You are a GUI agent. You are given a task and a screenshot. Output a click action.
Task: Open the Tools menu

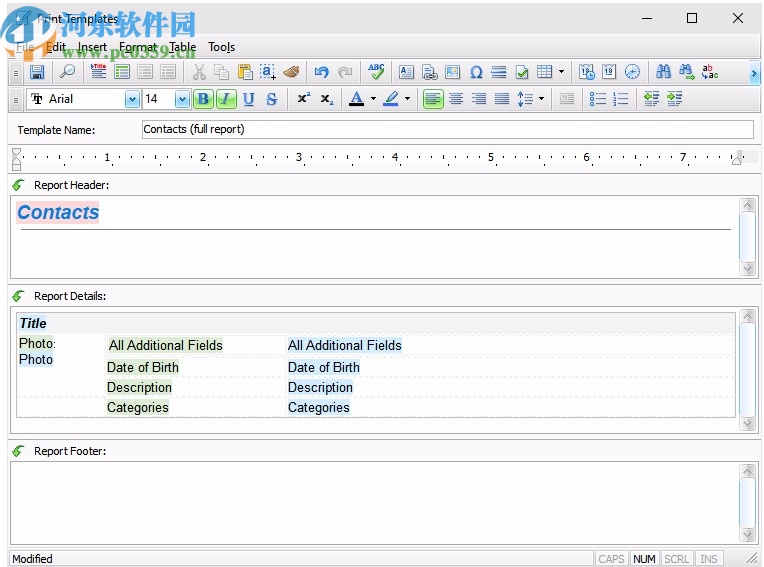[x=222, y=47]
